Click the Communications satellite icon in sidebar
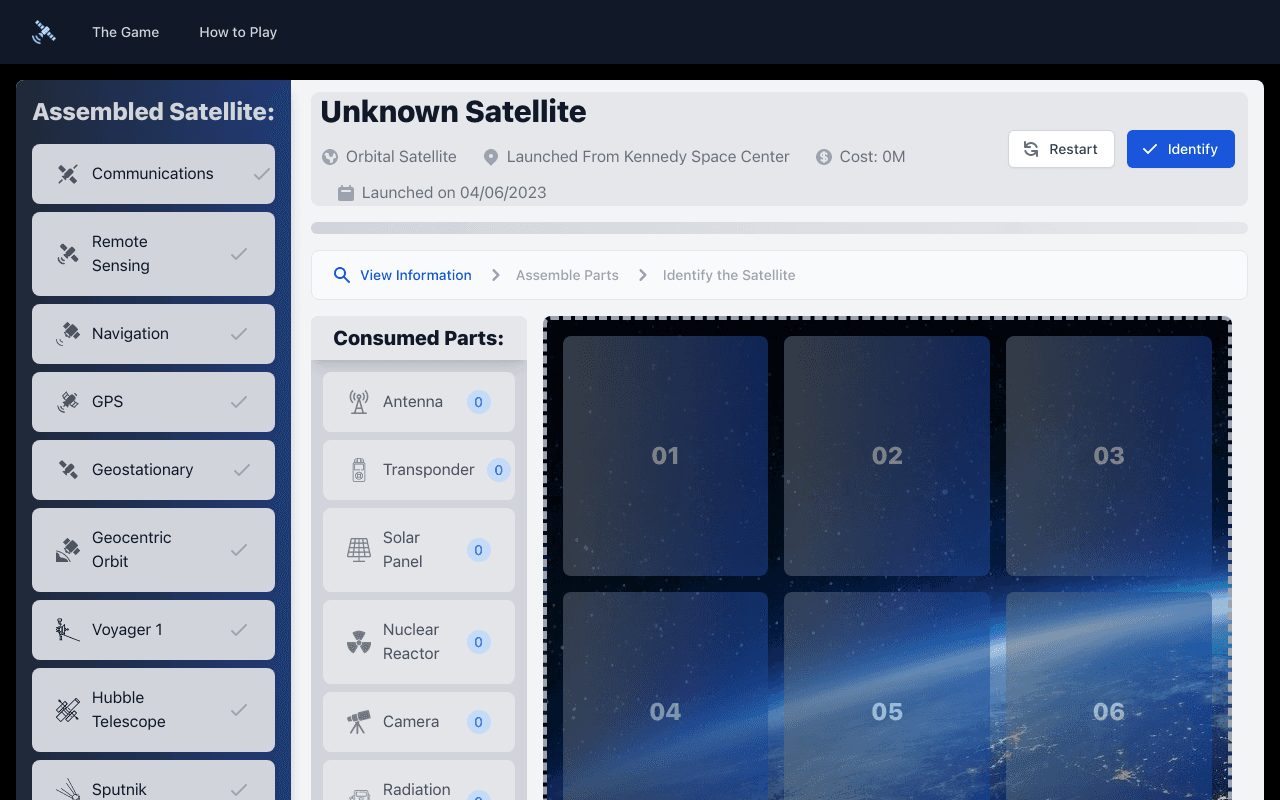 tap(68, 173)
